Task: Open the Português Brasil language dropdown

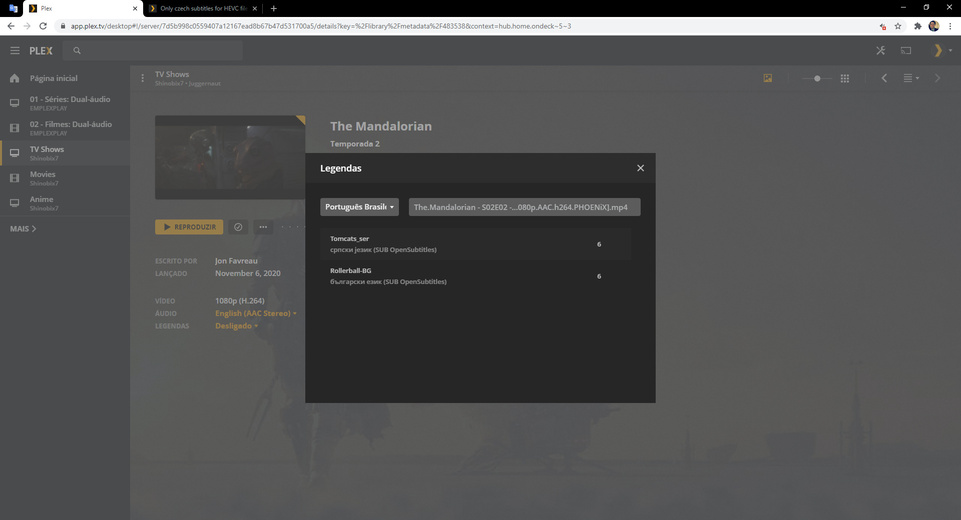Action: [359, 207]
